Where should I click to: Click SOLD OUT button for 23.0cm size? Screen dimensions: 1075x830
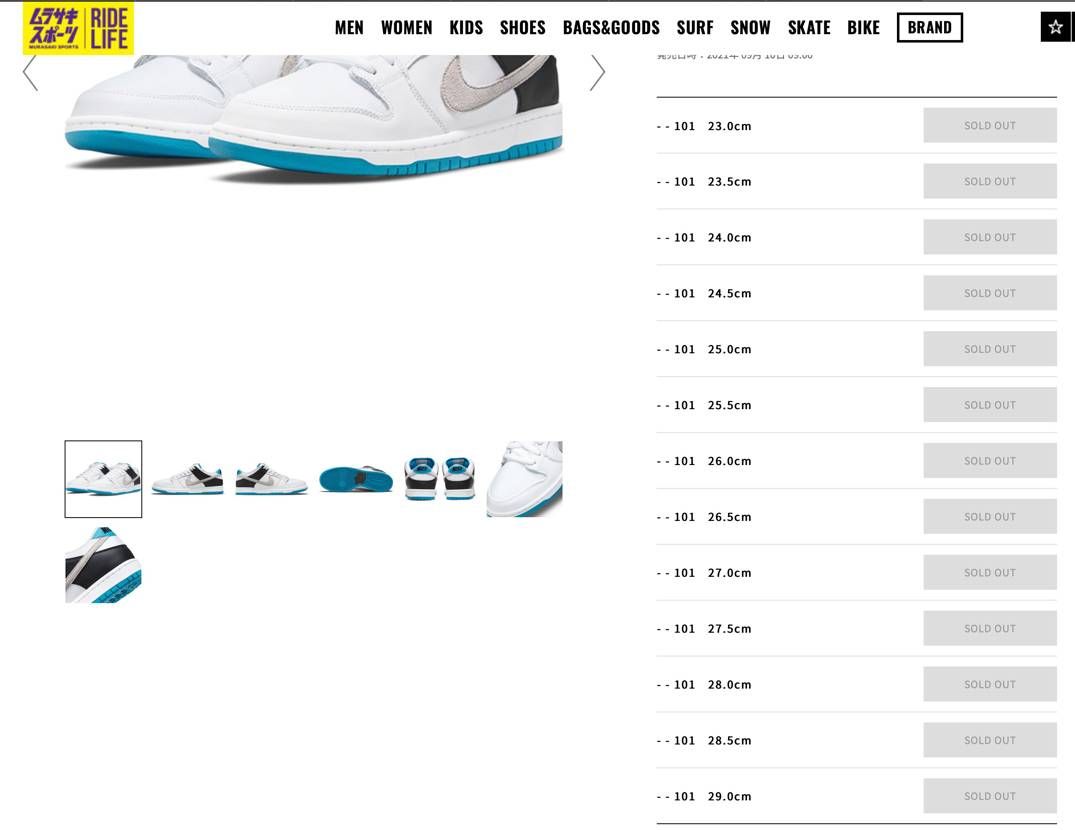point(990,125)
